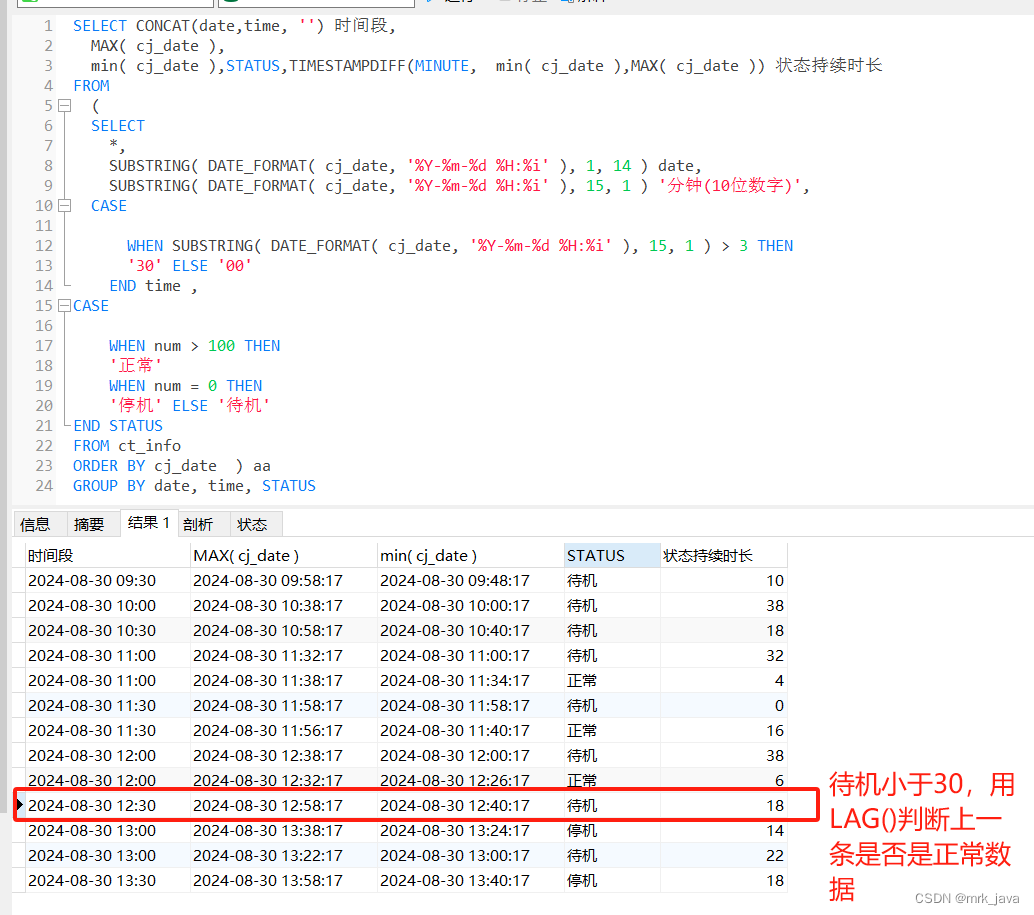The width and height of the screenshot is (1034, 915).
Task: Click the current-row arrow indicator
Action: coord(20,805)
